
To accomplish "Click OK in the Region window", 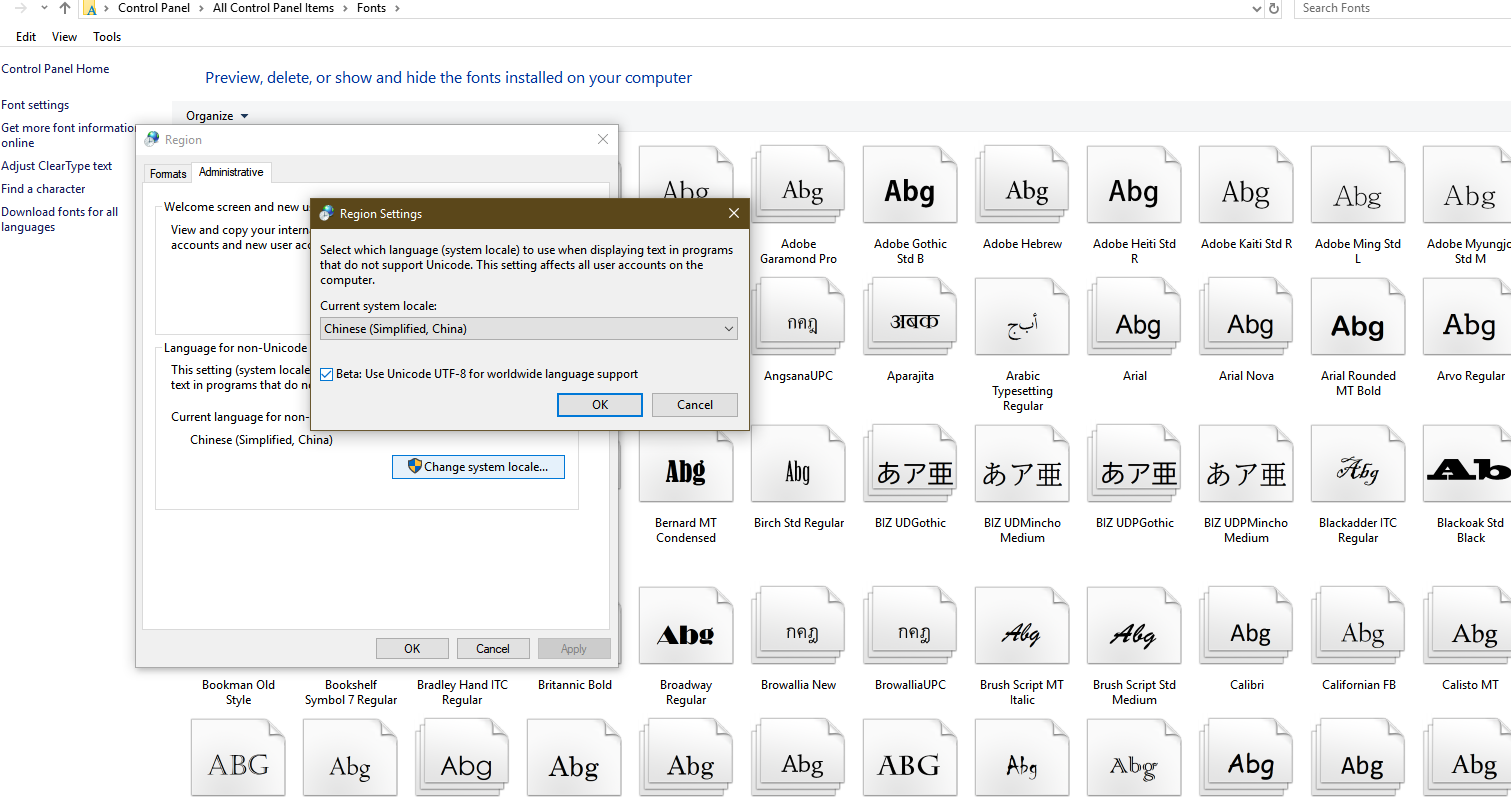I will pos(412,649).
